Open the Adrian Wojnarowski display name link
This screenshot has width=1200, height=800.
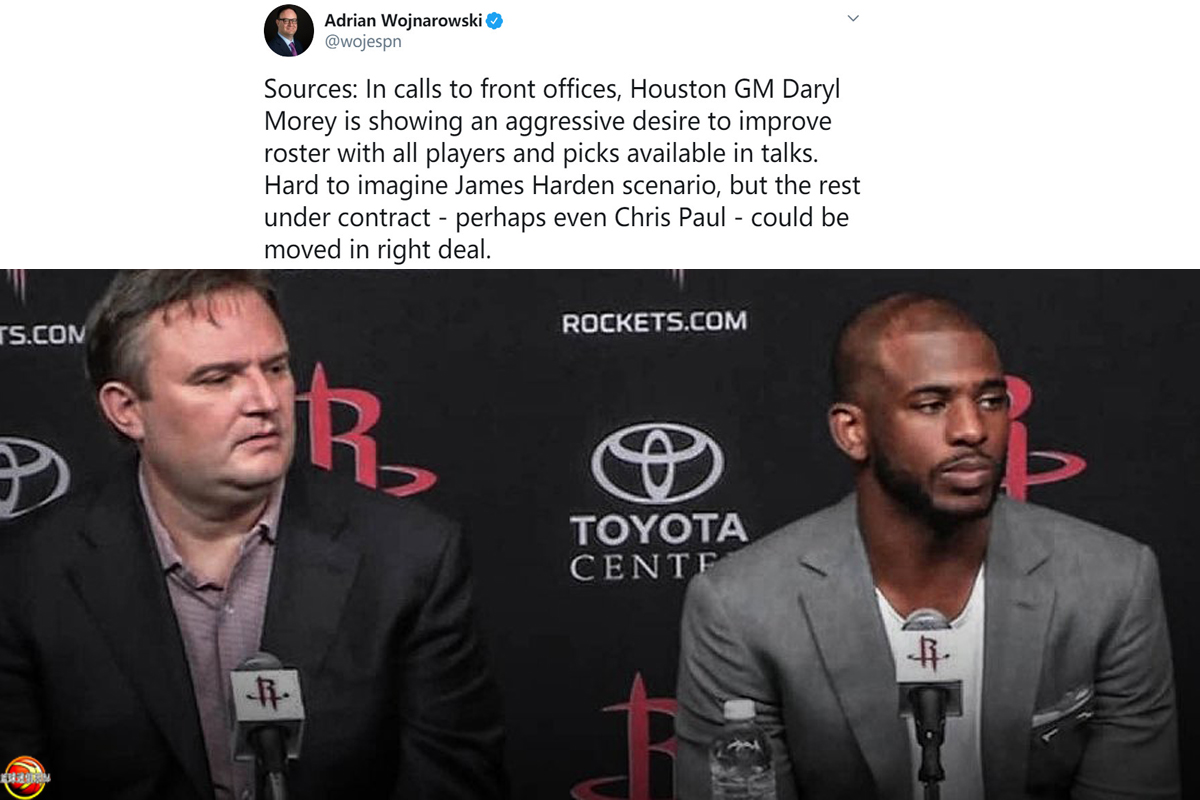402,21
